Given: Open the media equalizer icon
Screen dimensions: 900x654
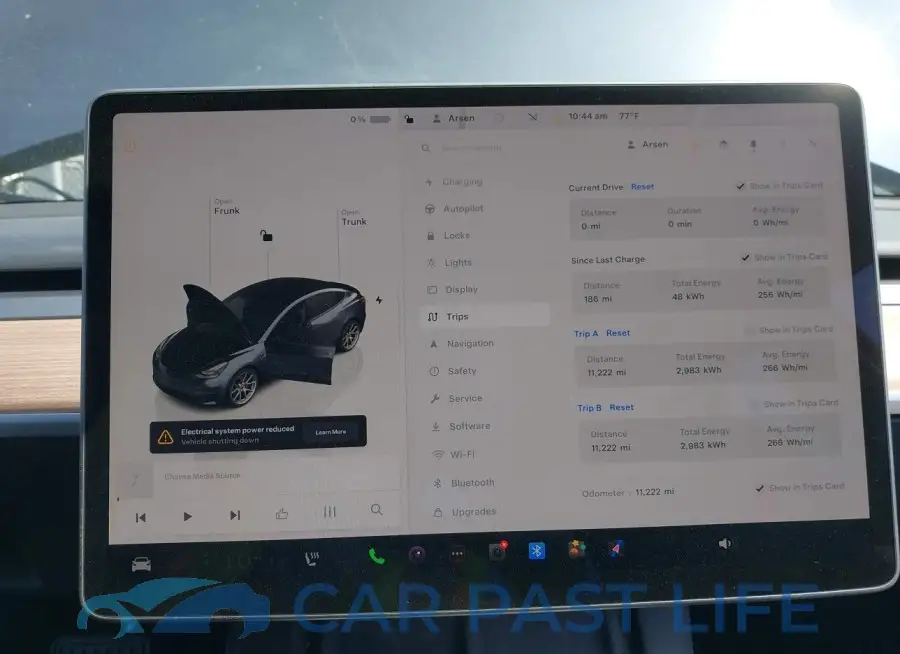Looking at the screenshot, I should coord(329,512).
